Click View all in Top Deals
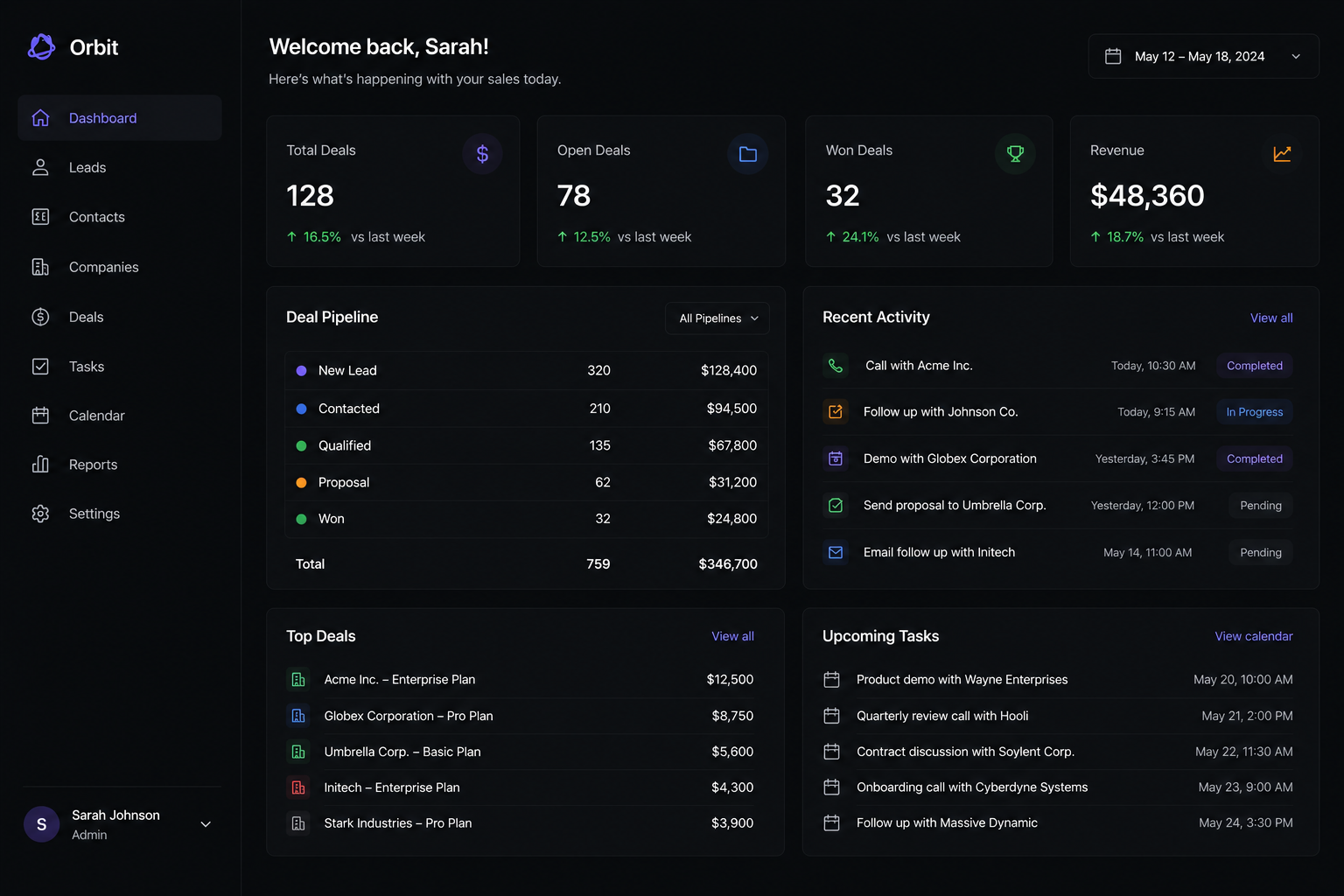 pyautogui.click(x=732, y=636)
